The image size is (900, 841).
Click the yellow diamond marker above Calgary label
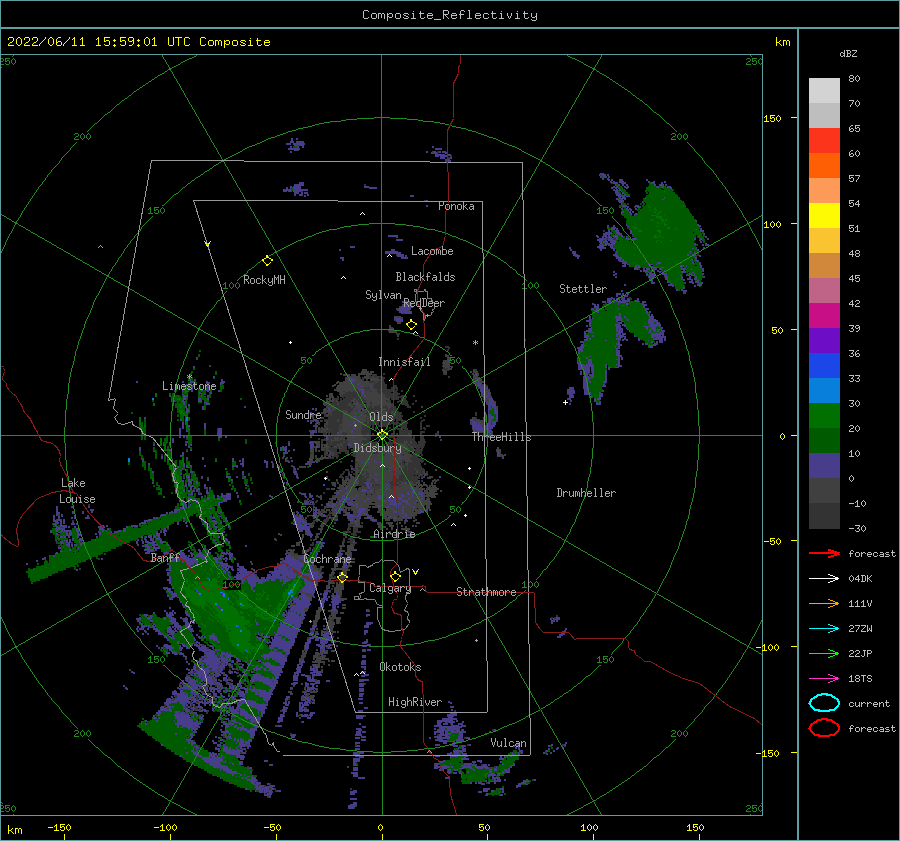tap(395, 576)
